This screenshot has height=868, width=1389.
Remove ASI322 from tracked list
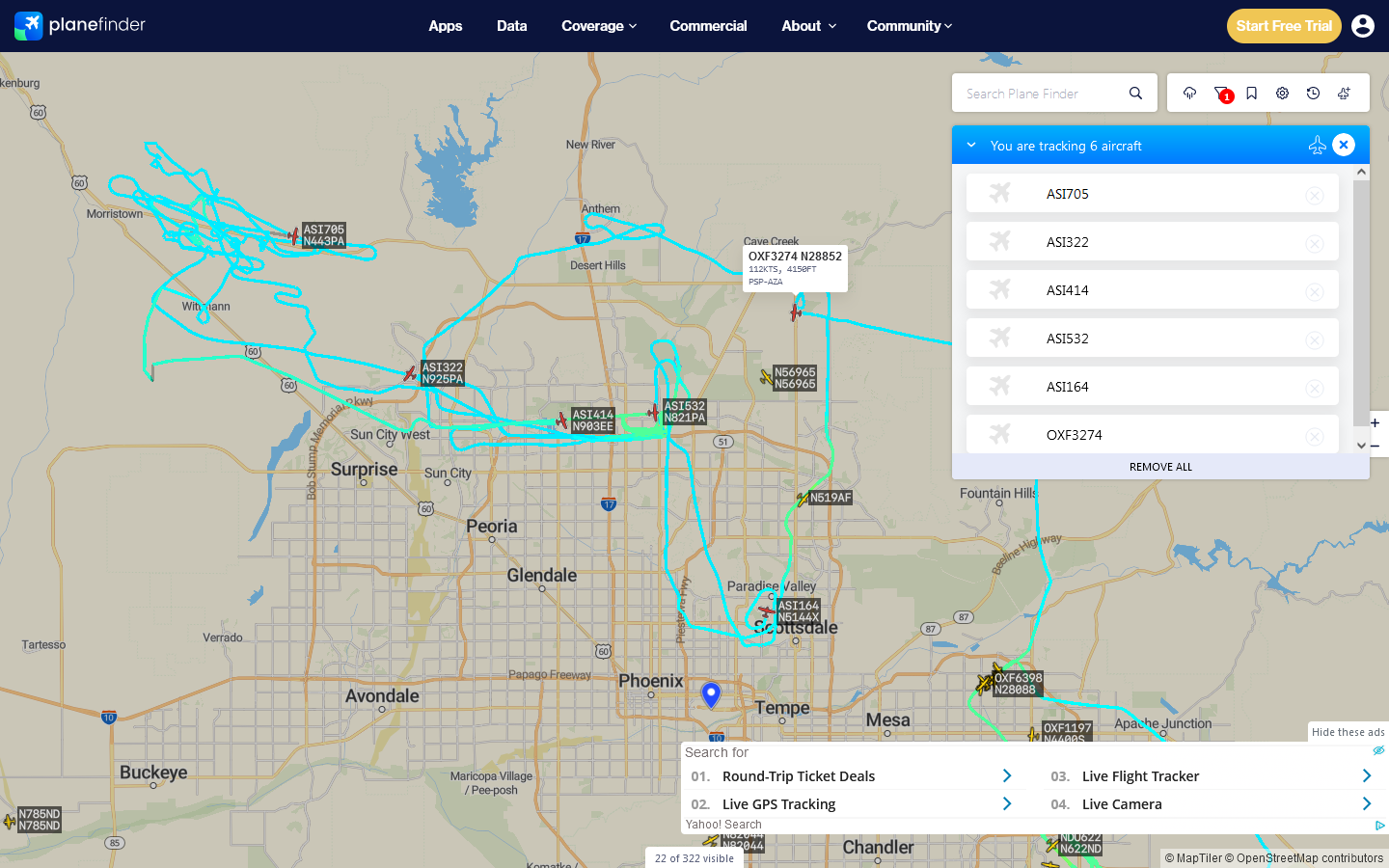coord(1314,243)
